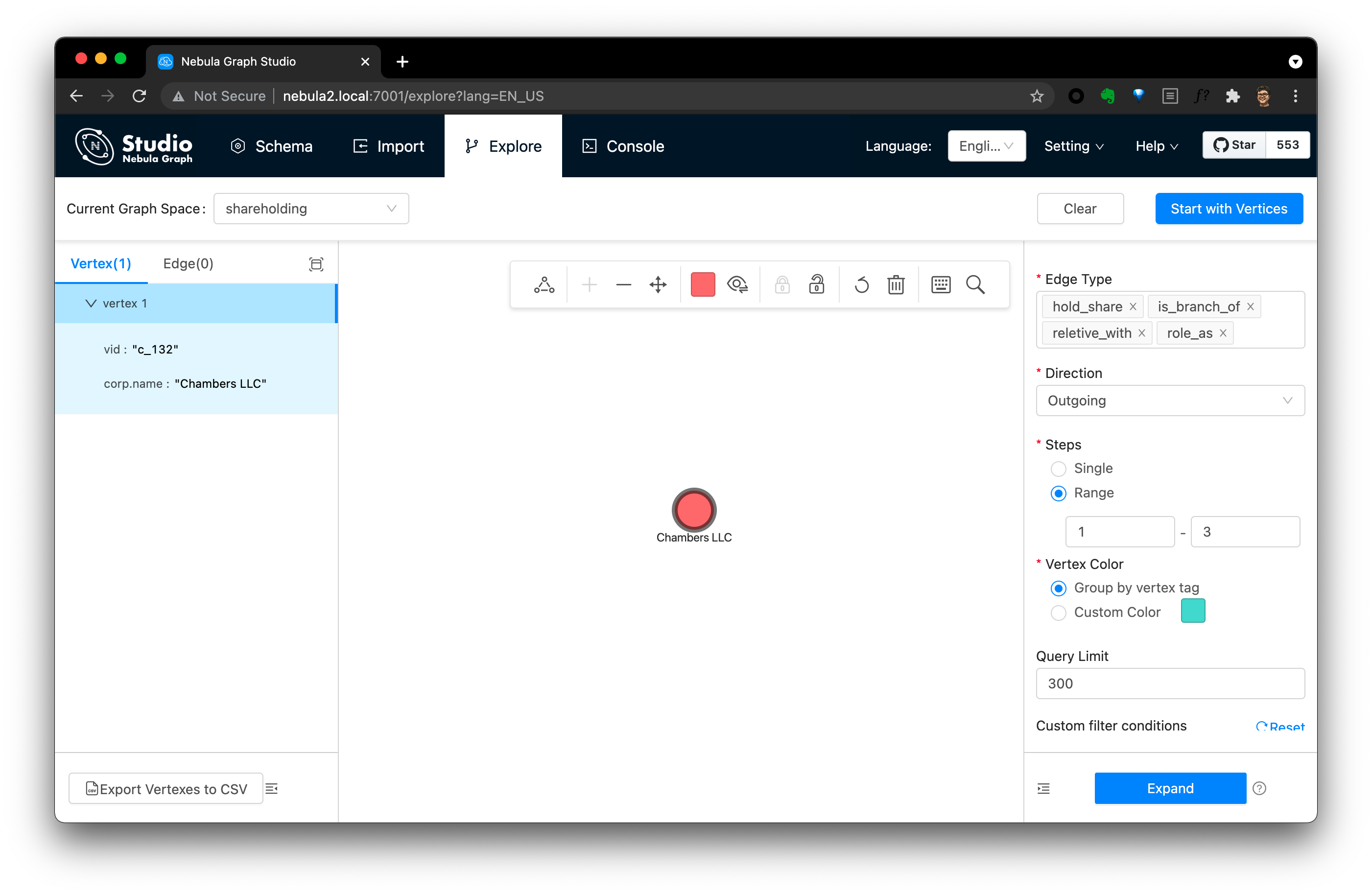Screen dimensions: 1372x895
Task: Select Single steps radio button
Action: 1058,468
